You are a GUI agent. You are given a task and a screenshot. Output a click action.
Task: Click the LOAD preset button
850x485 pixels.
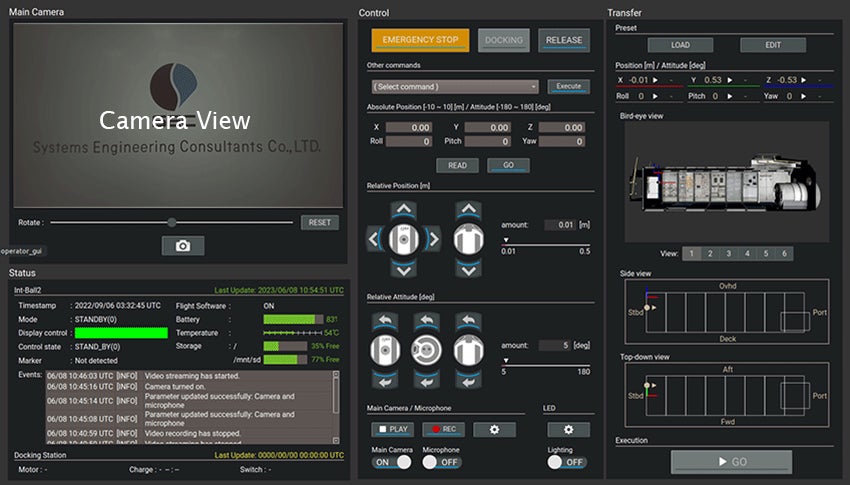(x=680, y=45)
